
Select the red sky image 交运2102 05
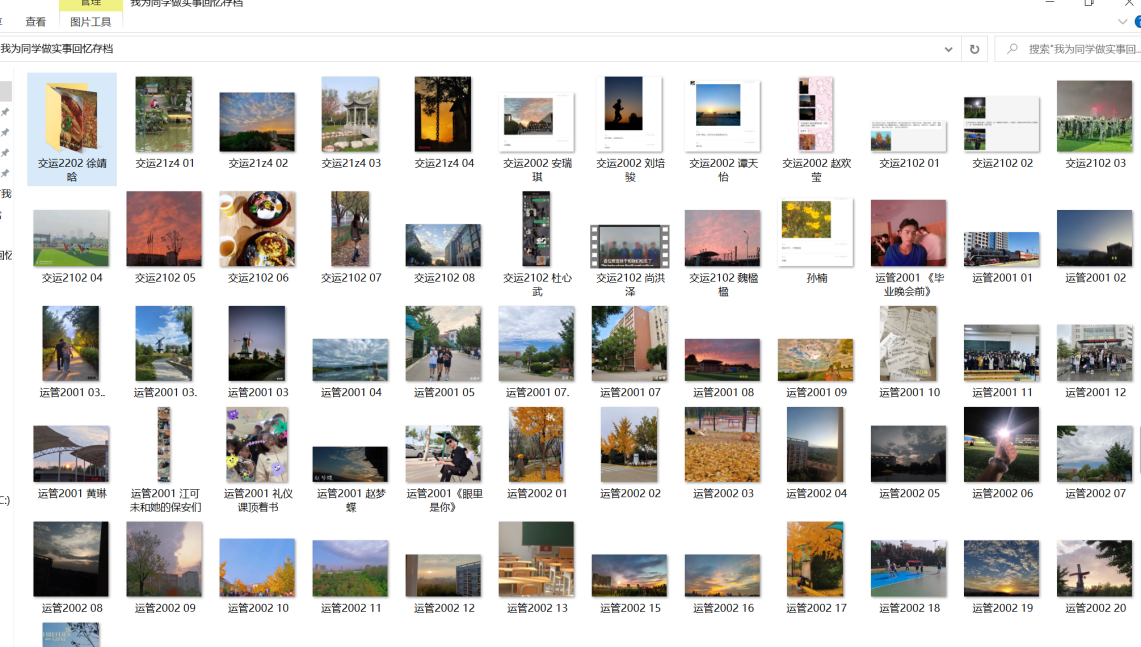pyautogui.click(x=164, y=229)
